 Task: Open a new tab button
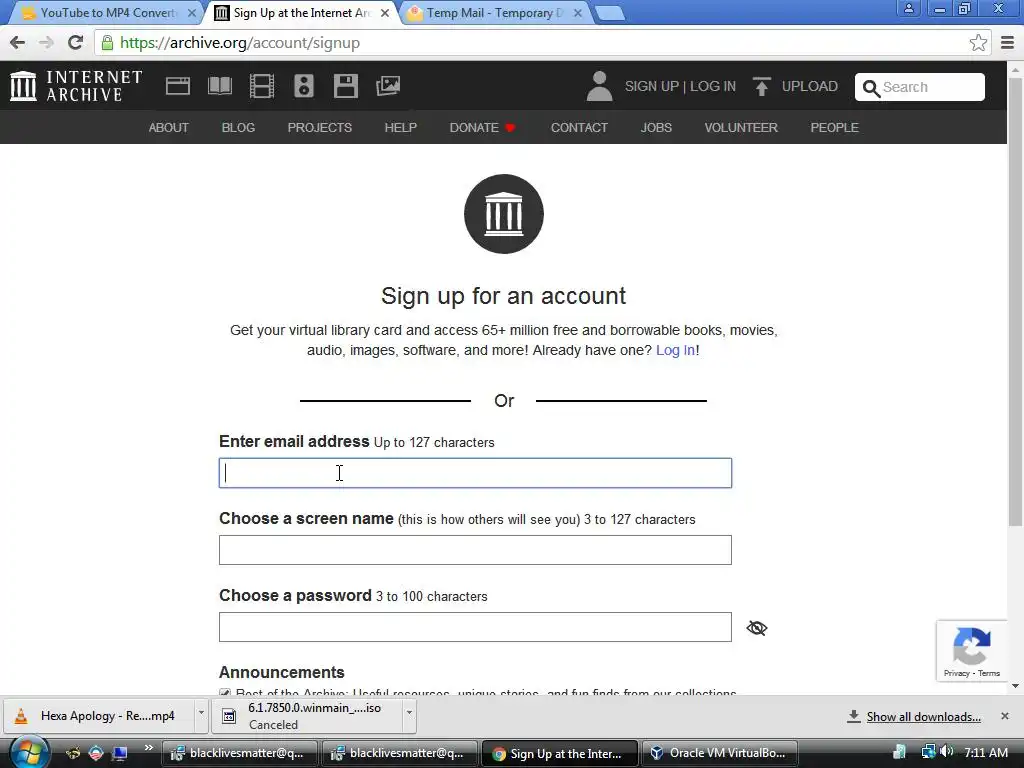tap(610, 13)
